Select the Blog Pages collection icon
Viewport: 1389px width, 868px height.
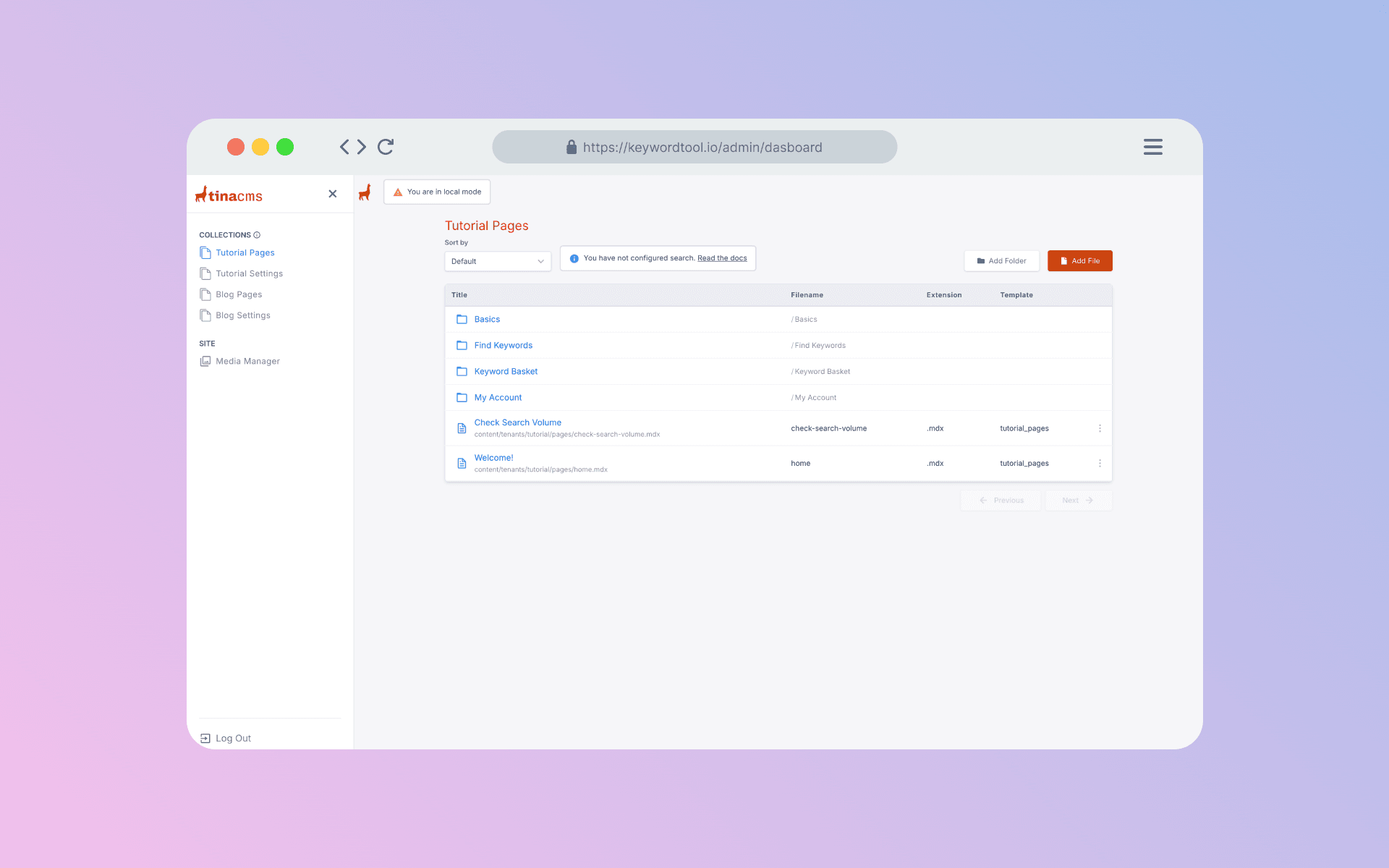[205, 294]
